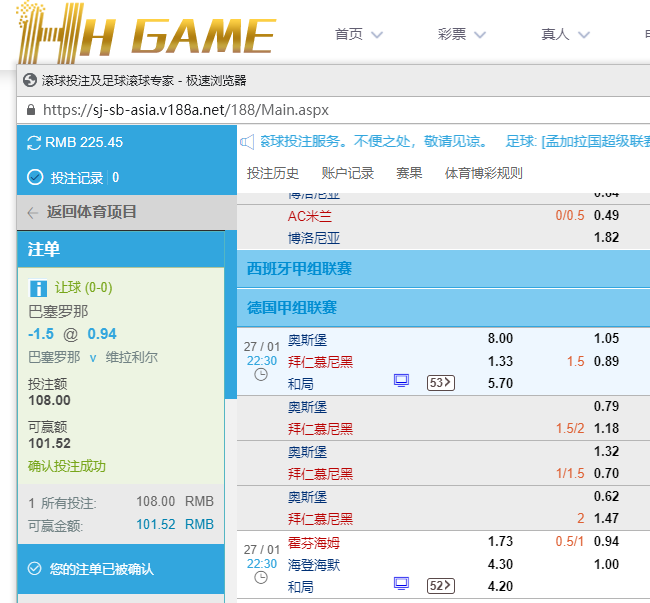Click the 可赢金额 101.52 RMB value

175,524
